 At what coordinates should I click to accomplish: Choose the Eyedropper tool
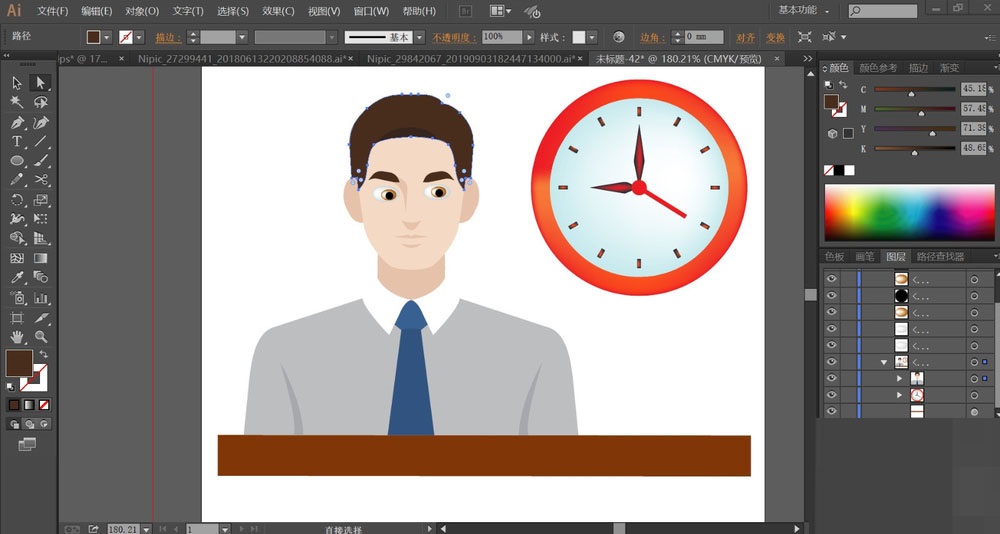pyautogui.click(x=17, y=277)
